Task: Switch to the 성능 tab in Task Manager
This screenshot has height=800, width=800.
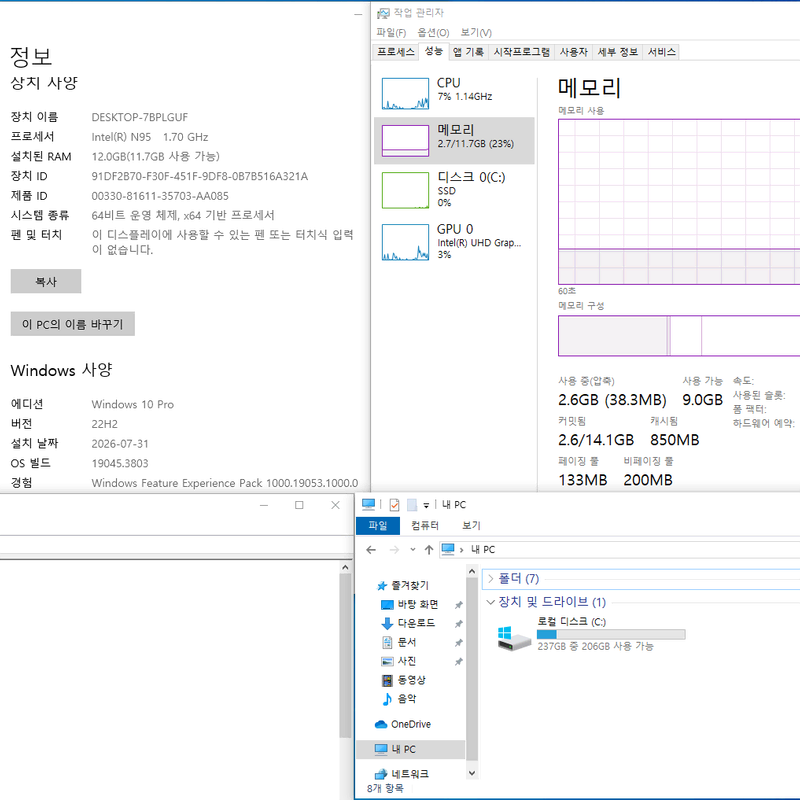Action: pos(434,51)
